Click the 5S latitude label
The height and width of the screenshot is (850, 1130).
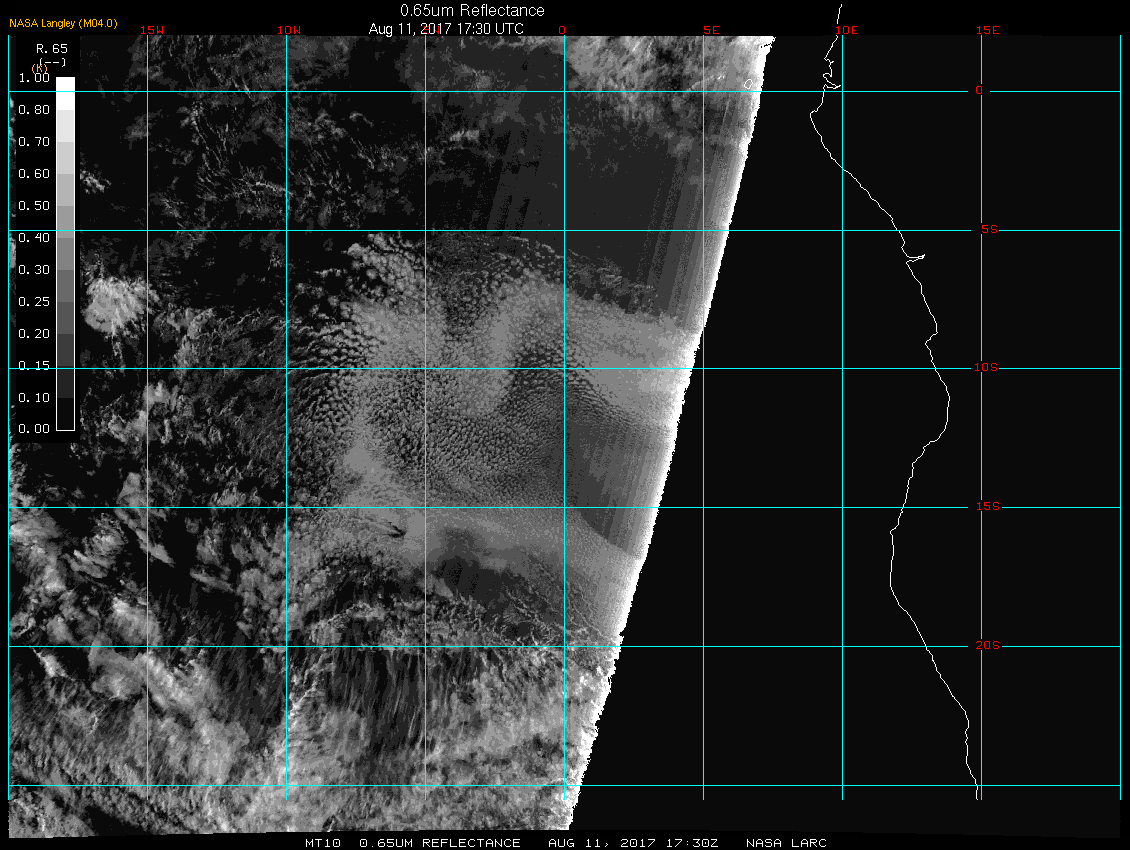tap(986, 230)
